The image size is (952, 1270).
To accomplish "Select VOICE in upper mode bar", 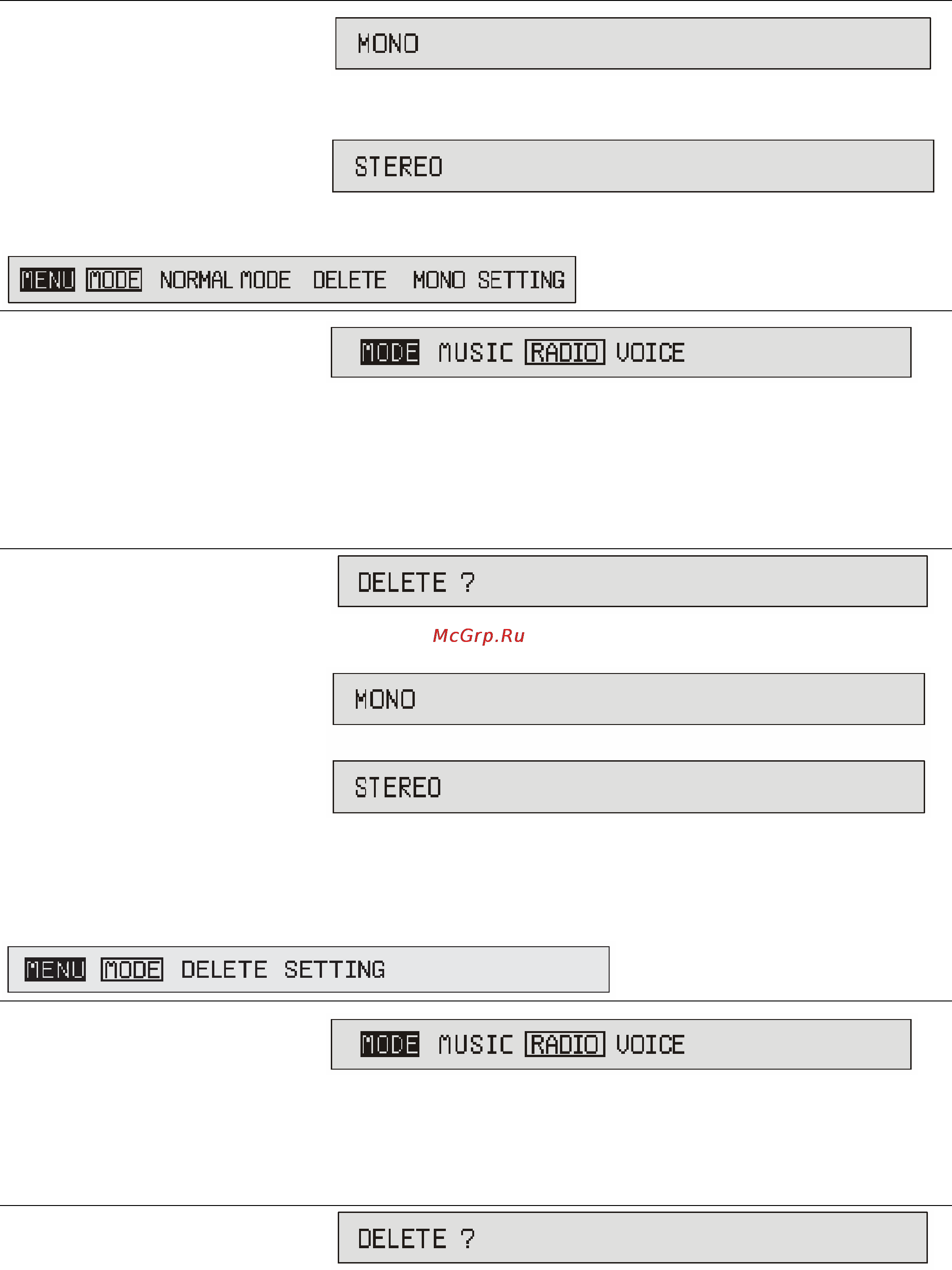I will coord(650,352).
